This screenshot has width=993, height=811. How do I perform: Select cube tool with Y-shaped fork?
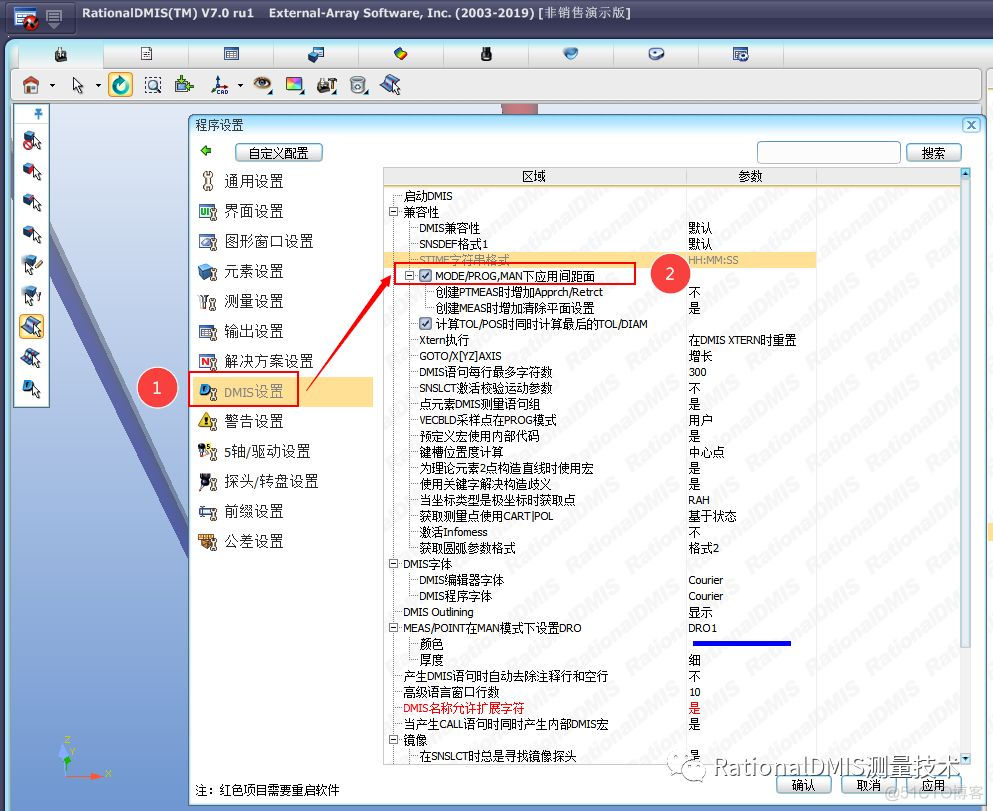tap(32, 295)
